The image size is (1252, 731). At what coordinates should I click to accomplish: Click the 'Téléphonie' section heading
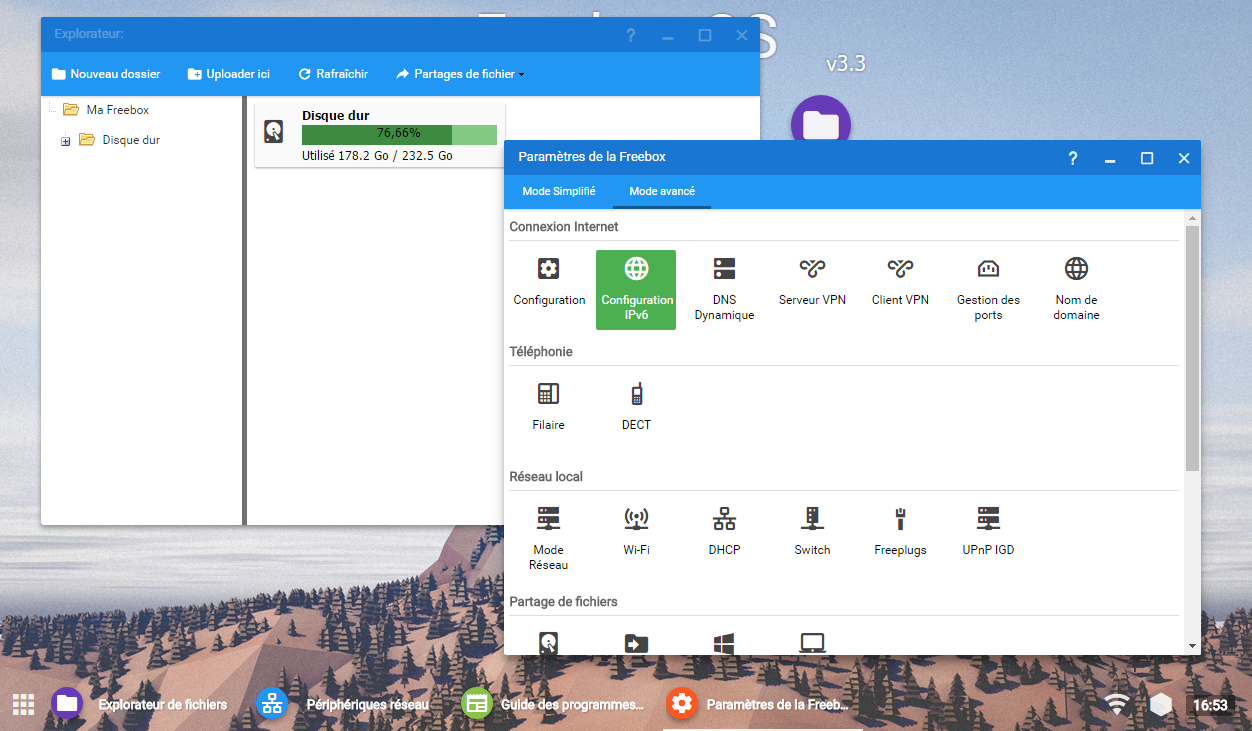(x=541, y=352)
